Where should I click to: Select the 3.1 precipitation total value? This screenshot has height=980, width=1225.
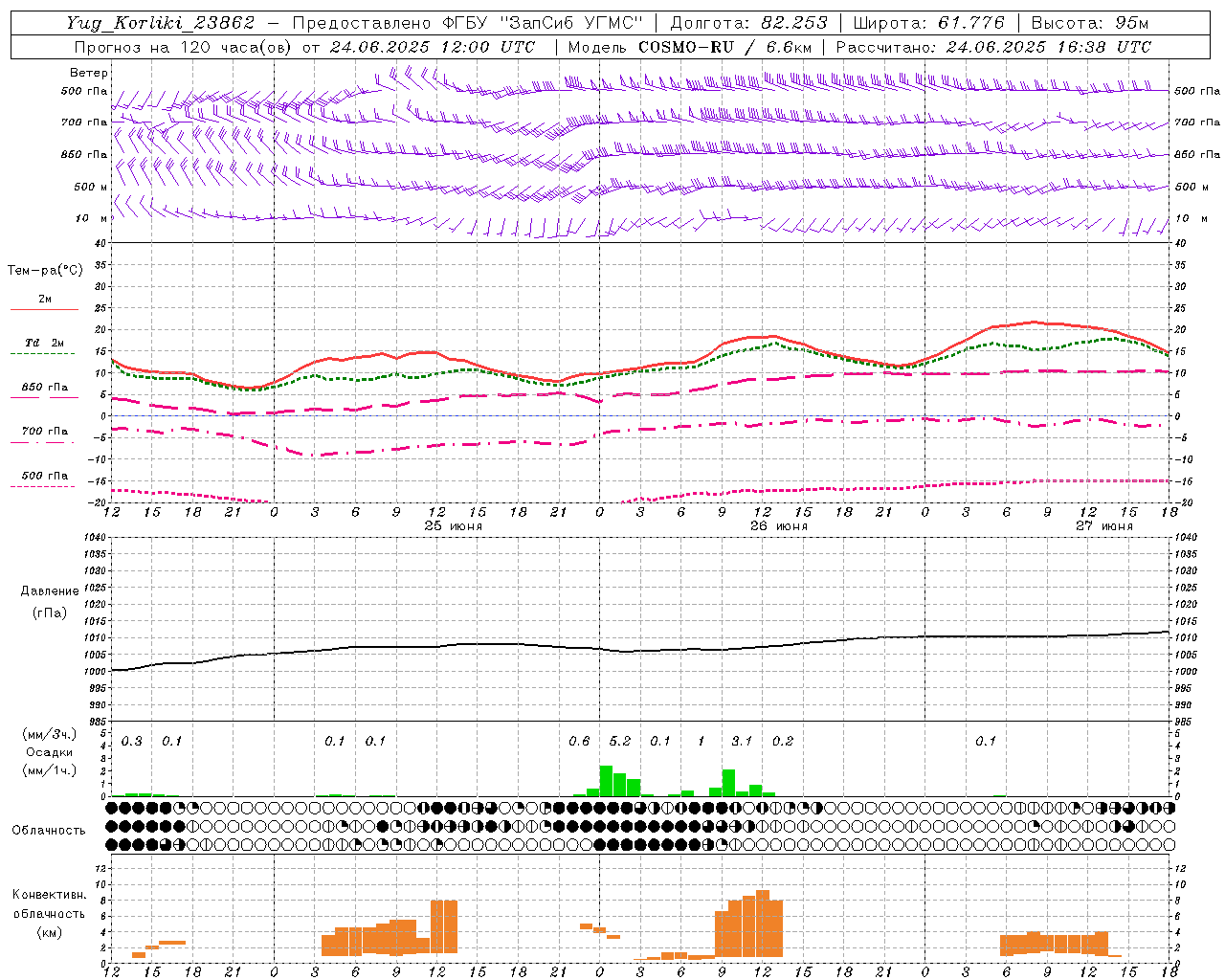(742, 742)
